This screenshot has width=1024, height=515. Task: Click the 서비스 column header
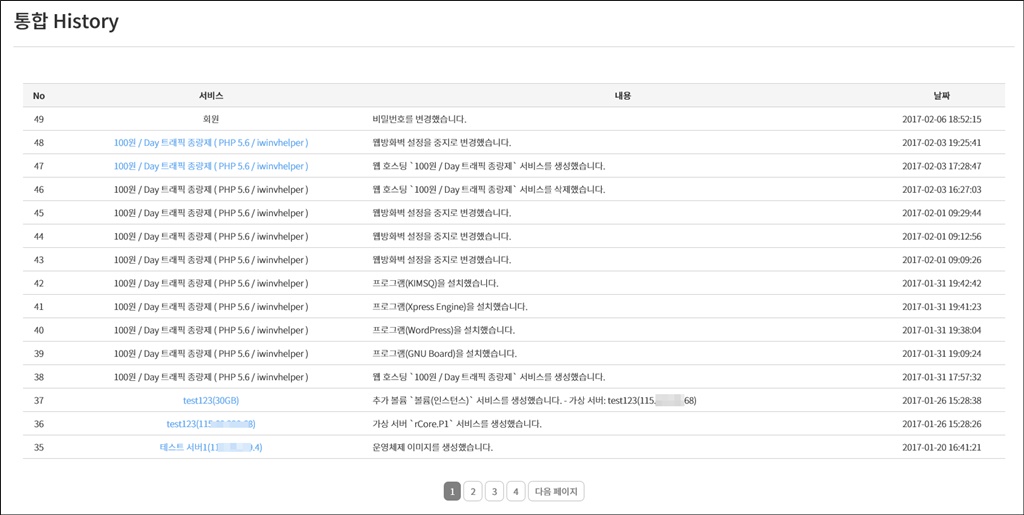211,96
